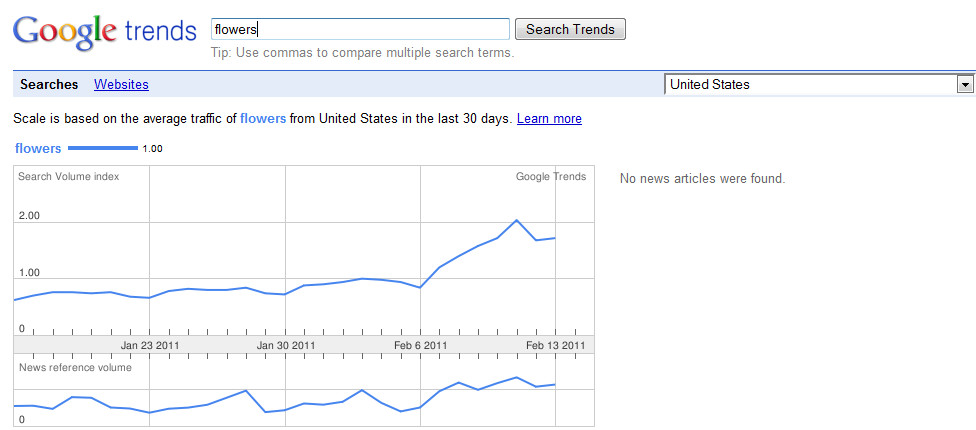Click the Search Trends button
The height and width of the screenshot is (430, 976).
(570, 29)
